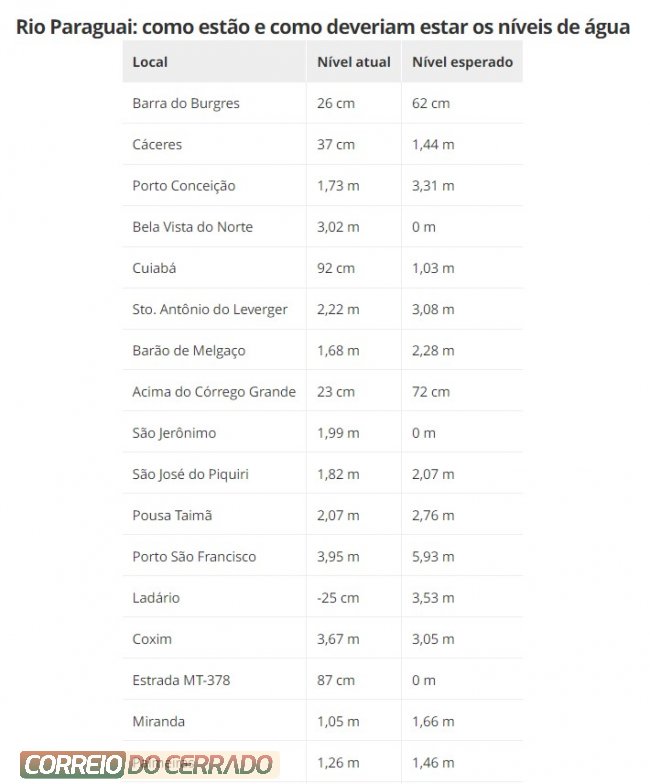Viewport: 650px width, 784px height.
Task: Select the Coxim location row
Action: [323, 639]
